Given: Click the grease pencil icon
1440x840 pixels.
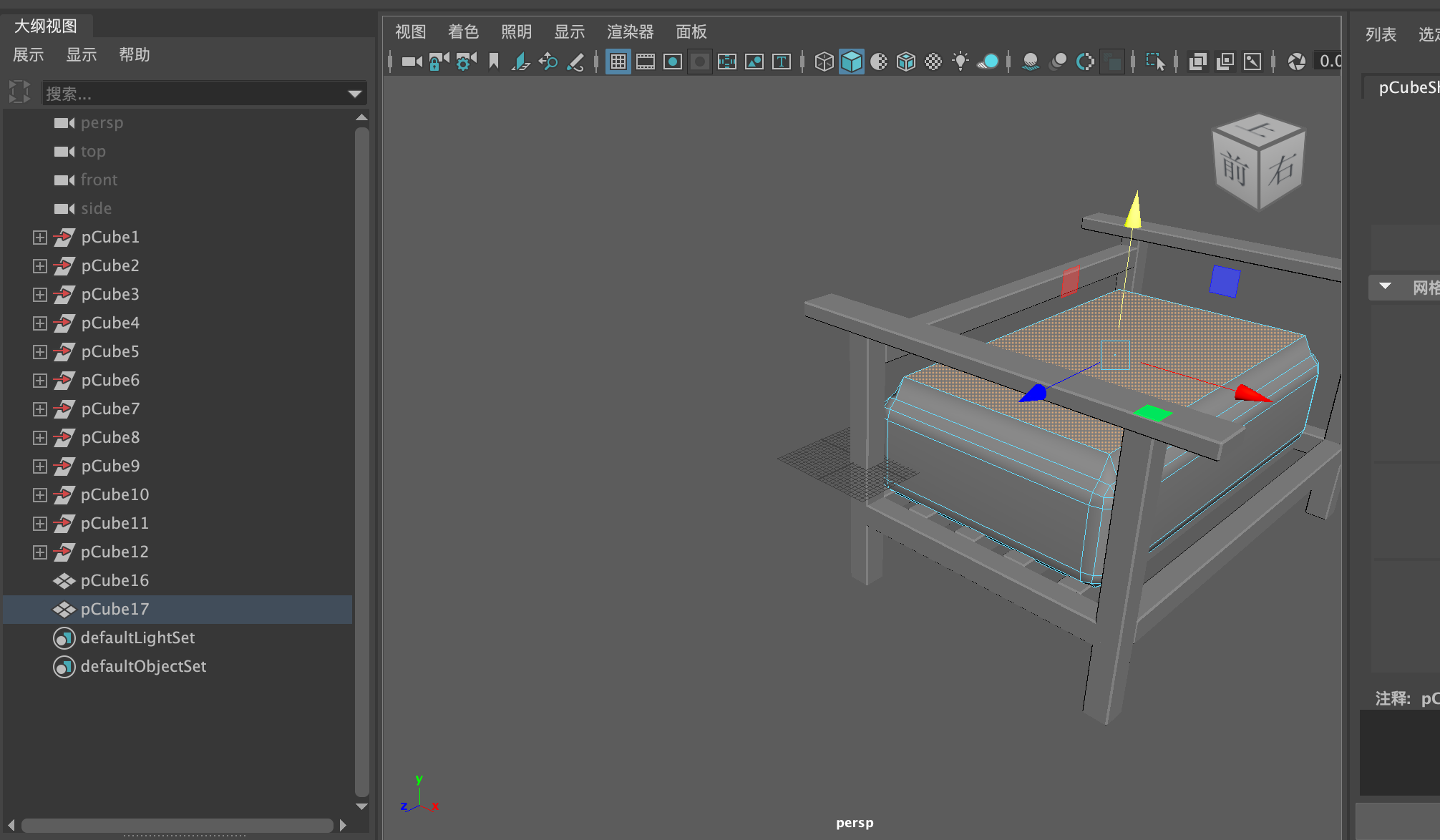Looking at the screenshot, I should [575, 62].
